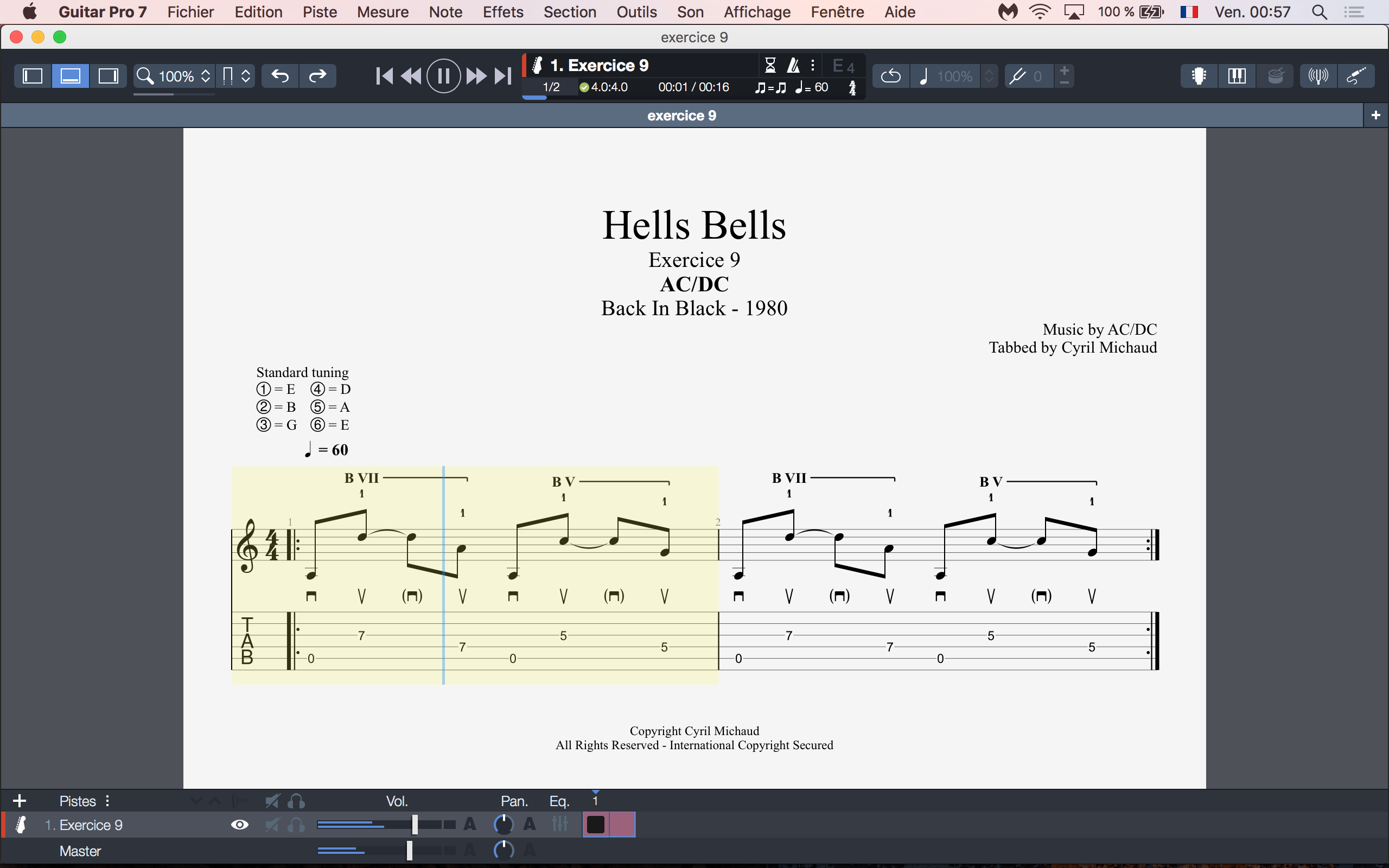Open the tuning fork transpose tool

click(1018, 76)
